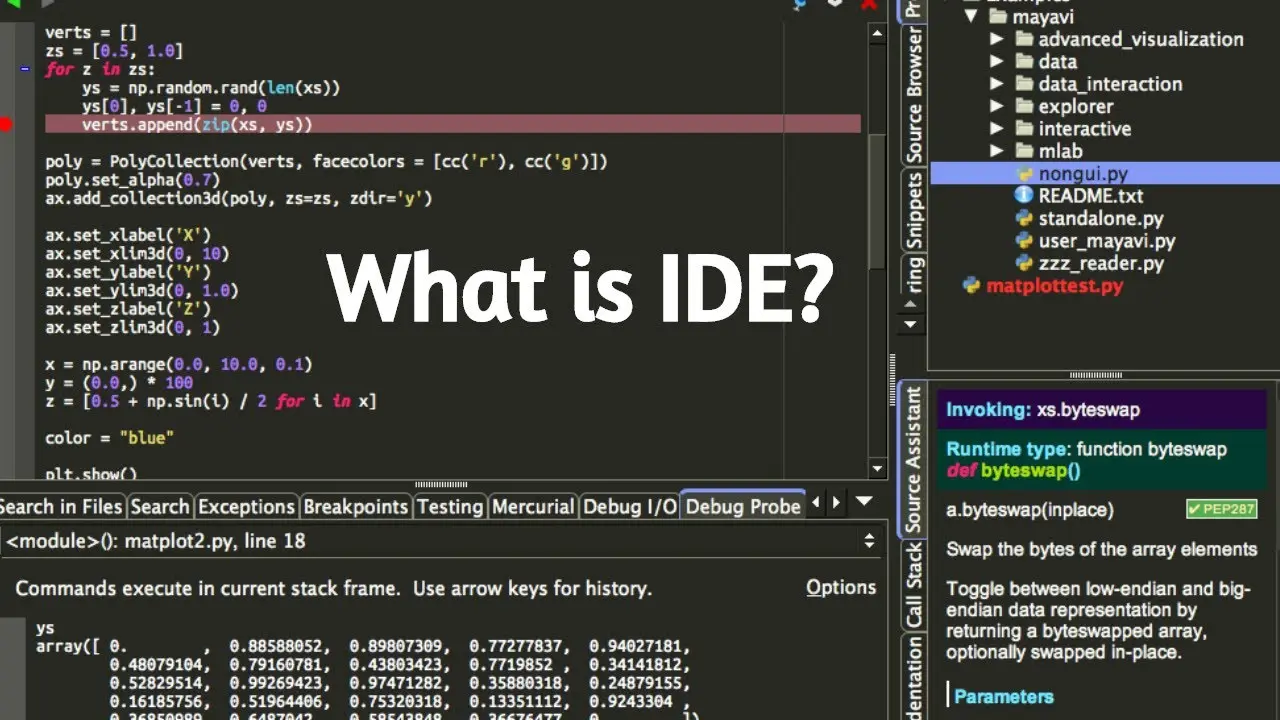The width and height of the screenshot is (1280, 720).
Task: Click the editor vertical scrollbar down arrow
Action: (x=877, y=468)
